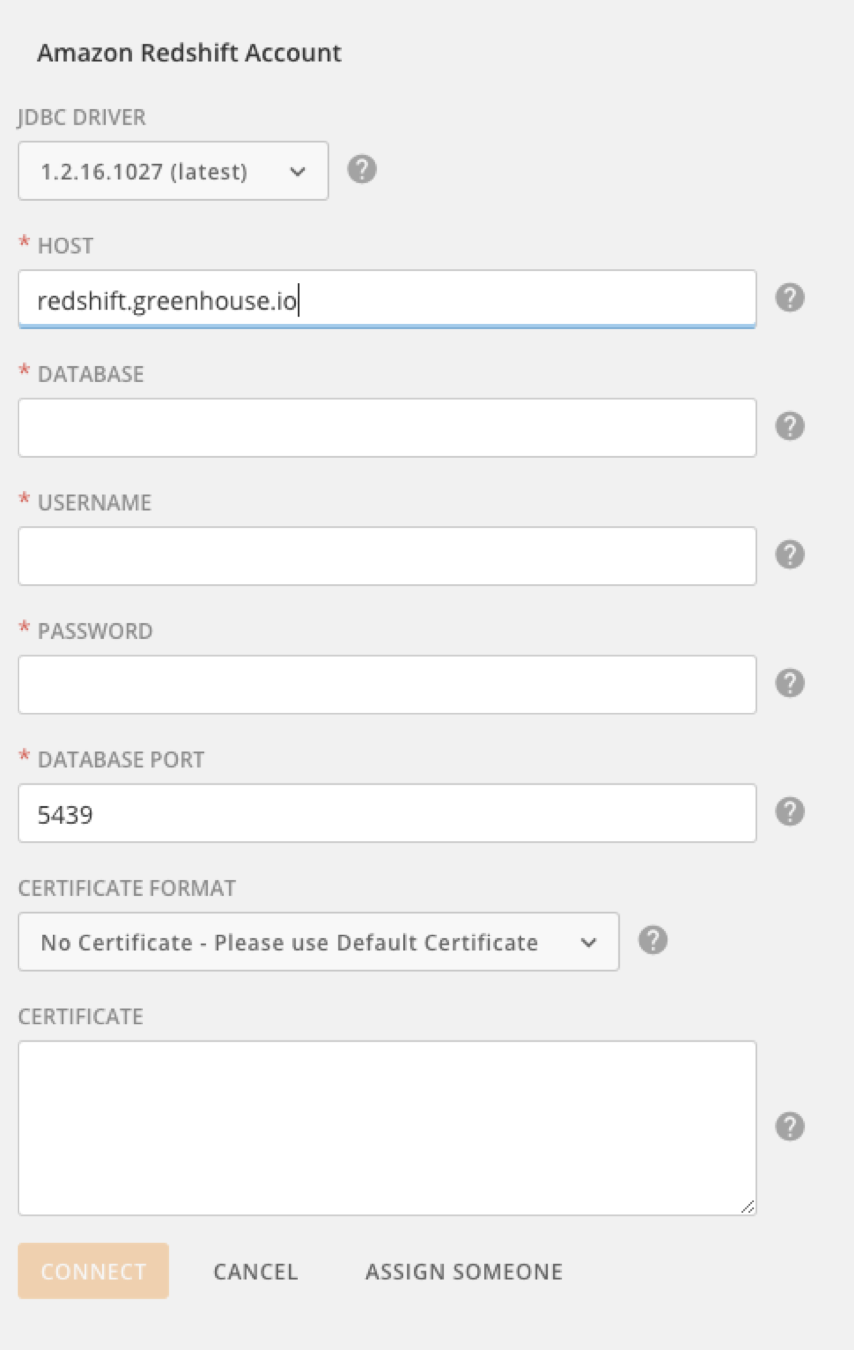The image size is (854, 1350).
Task: Click the JDBC DRIVER label
Action: click(x=82, y=118)
